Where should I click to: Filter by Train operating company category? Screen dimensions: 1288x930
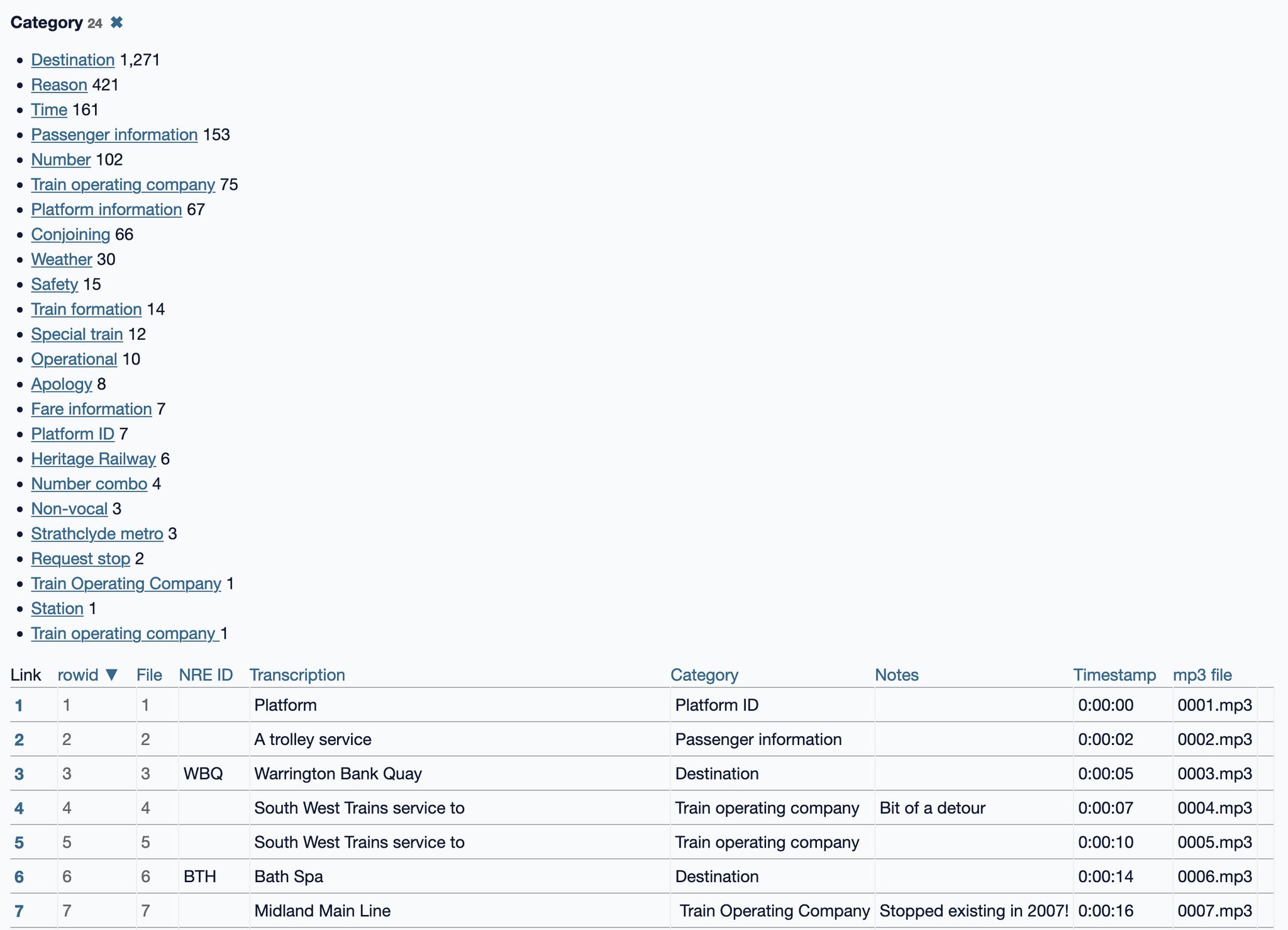click(x=123, y=184)
